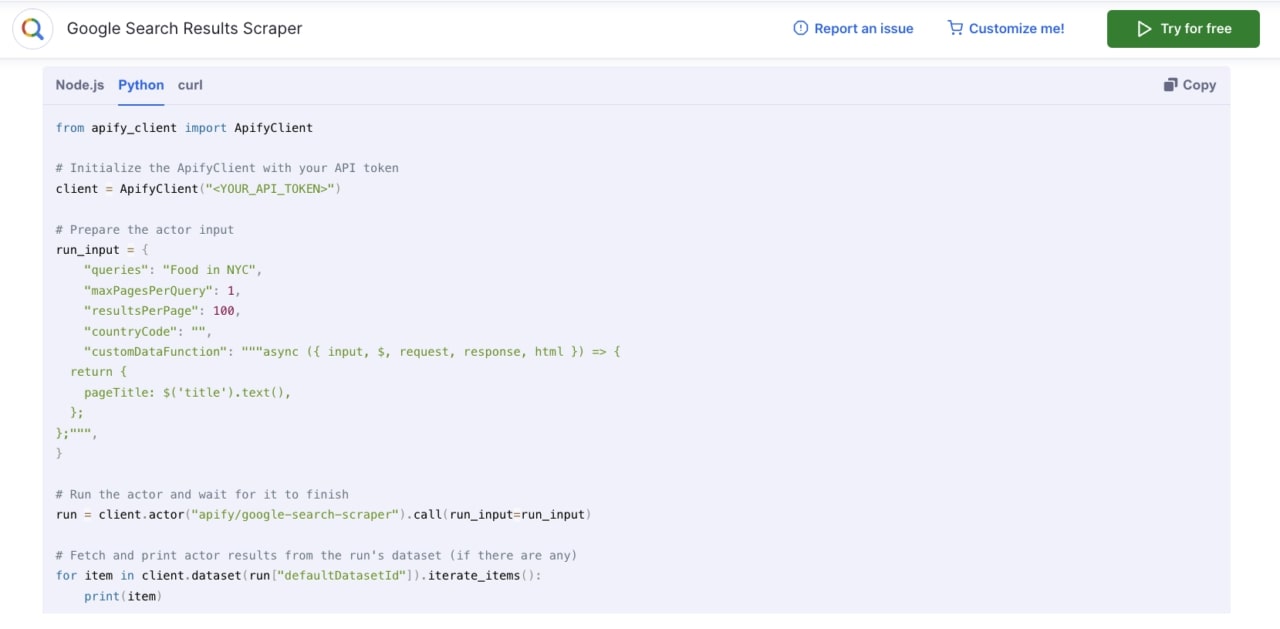Click the print(item) line in code
This screenshot has height=629, width=1280.
click(x=122, y=596)
